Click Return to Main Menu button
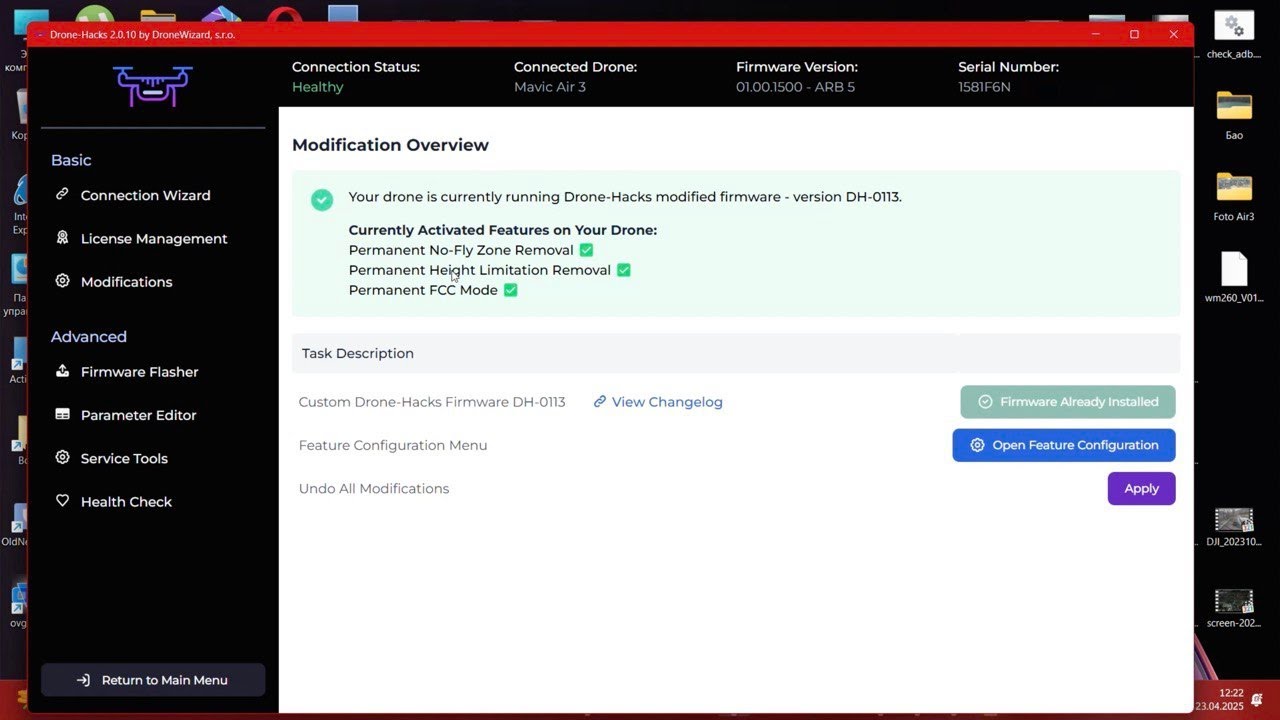 tap(153, 680)
